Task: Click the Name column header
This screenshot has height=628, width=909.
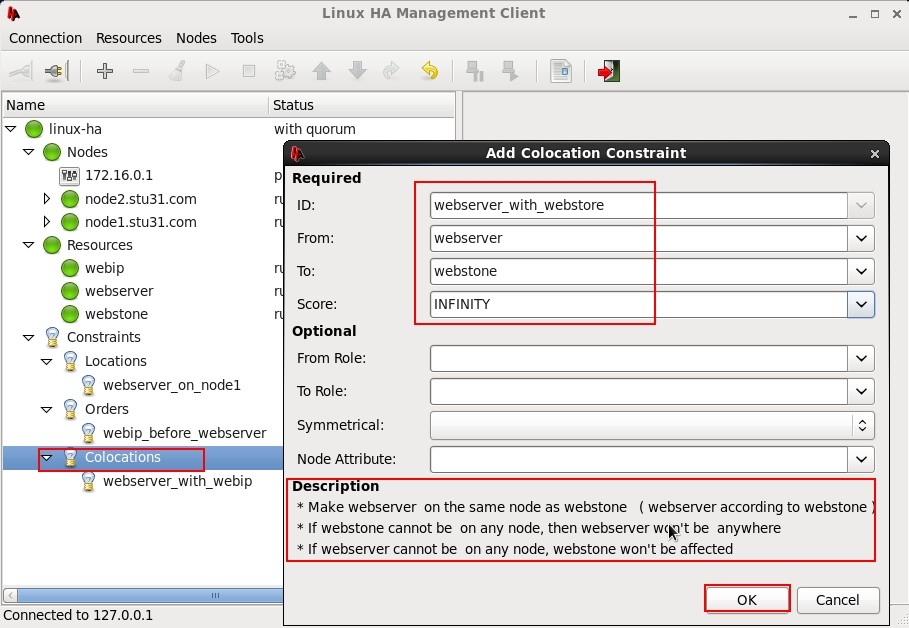Action: [x=135, y=105]
